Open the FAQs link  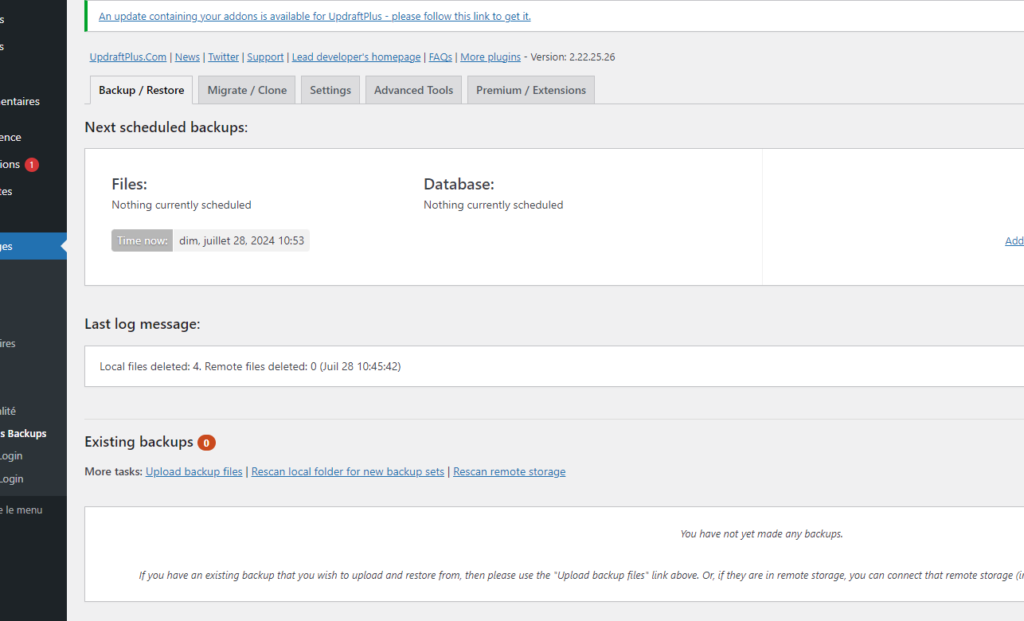(x=440, y=57)
